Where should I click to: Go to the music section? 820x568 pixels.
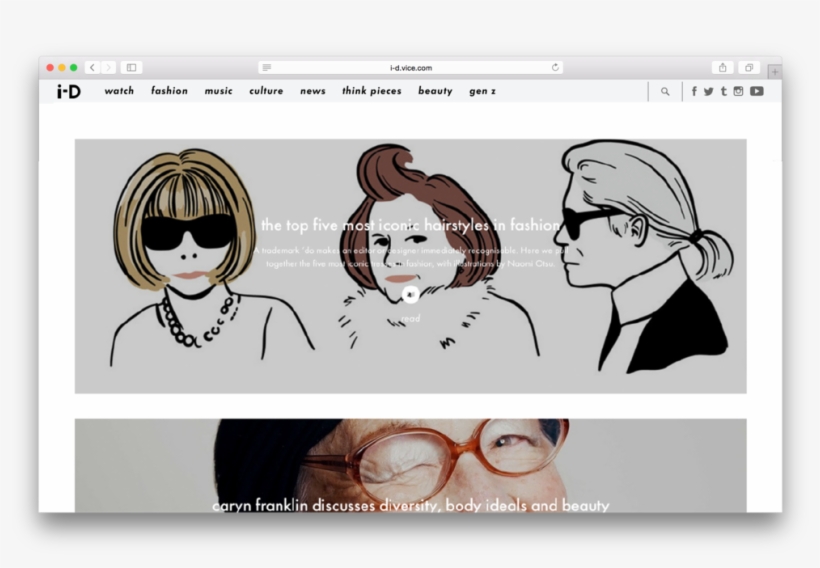pos(219,91)
